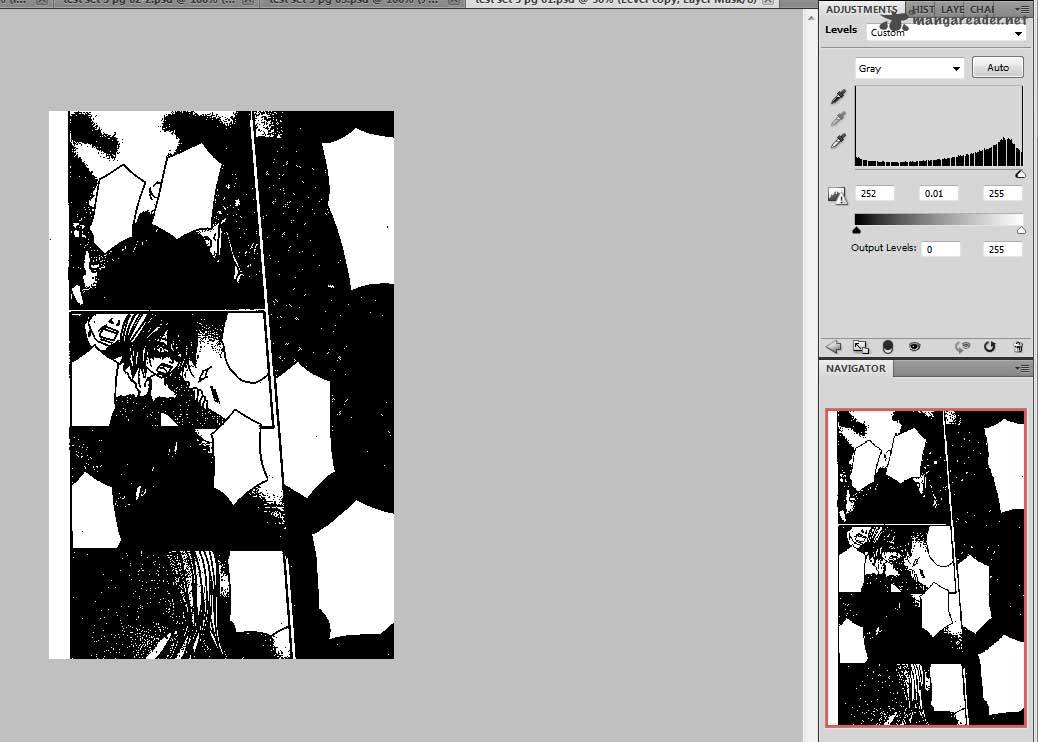Open the Adjustments panel options menu
The width and height of the screenshot is (1038, 742).
click(1022, 9)
